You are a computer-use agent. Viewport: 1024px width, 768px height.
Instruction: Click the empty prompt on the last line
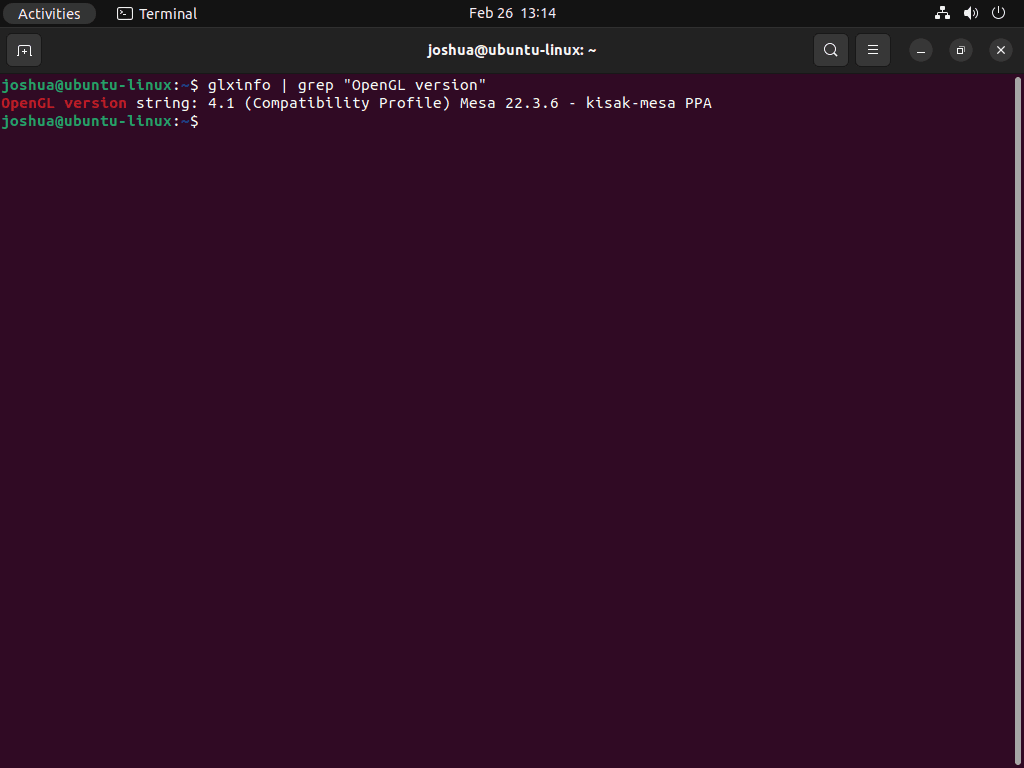click(x=100, y=121)
